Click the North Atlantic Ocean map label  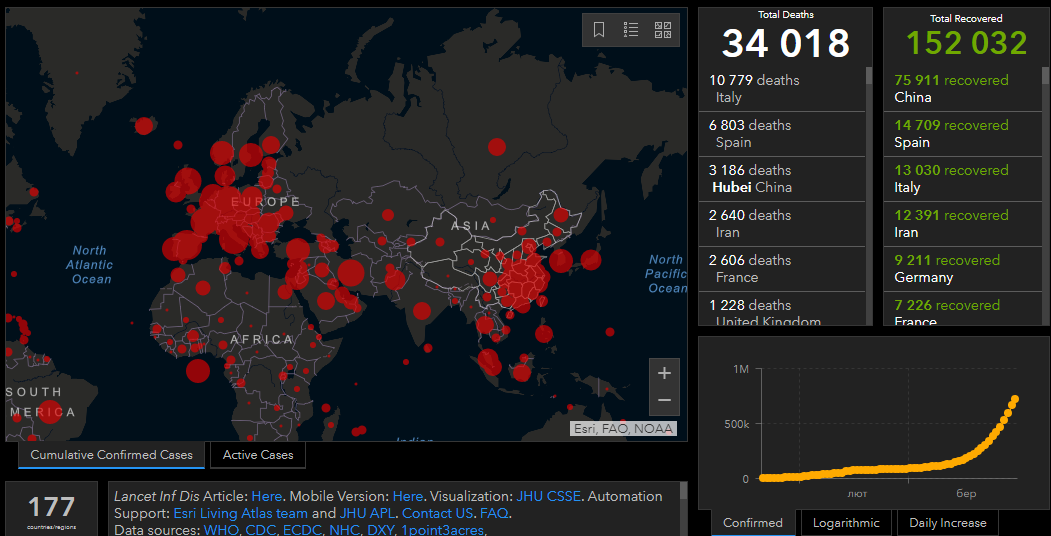89,265
